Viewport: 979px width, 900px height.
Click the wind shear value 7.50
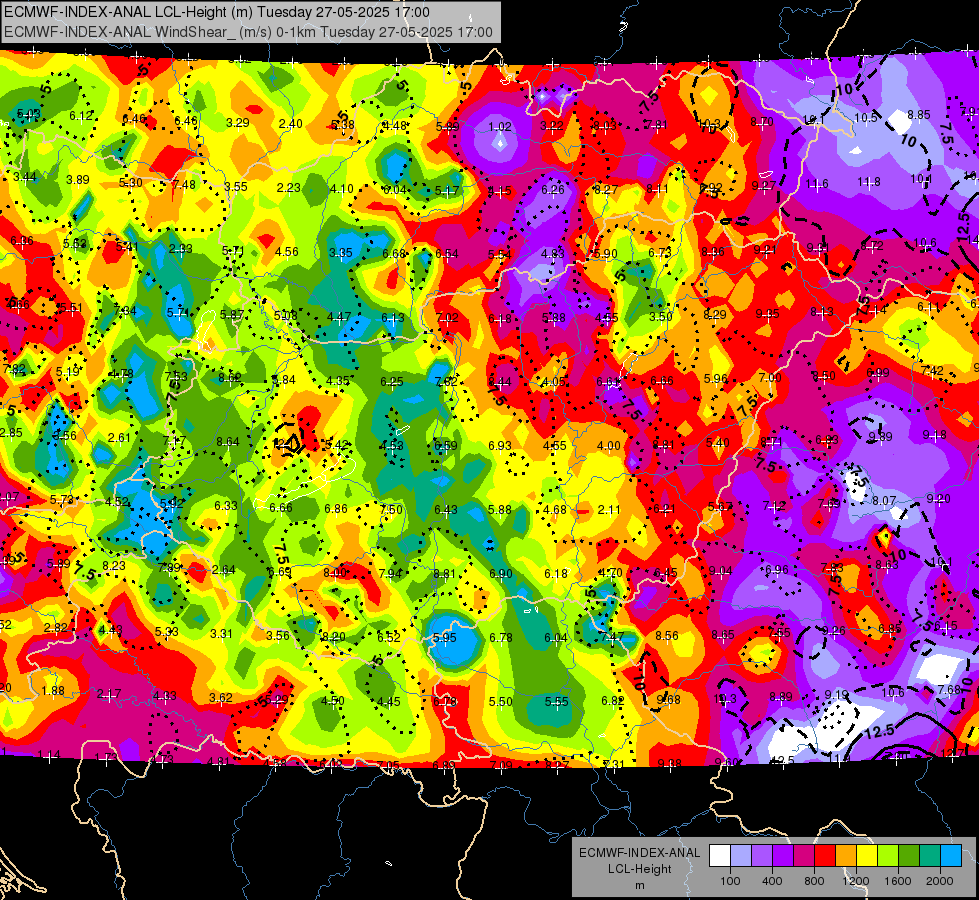click(391, 510)
